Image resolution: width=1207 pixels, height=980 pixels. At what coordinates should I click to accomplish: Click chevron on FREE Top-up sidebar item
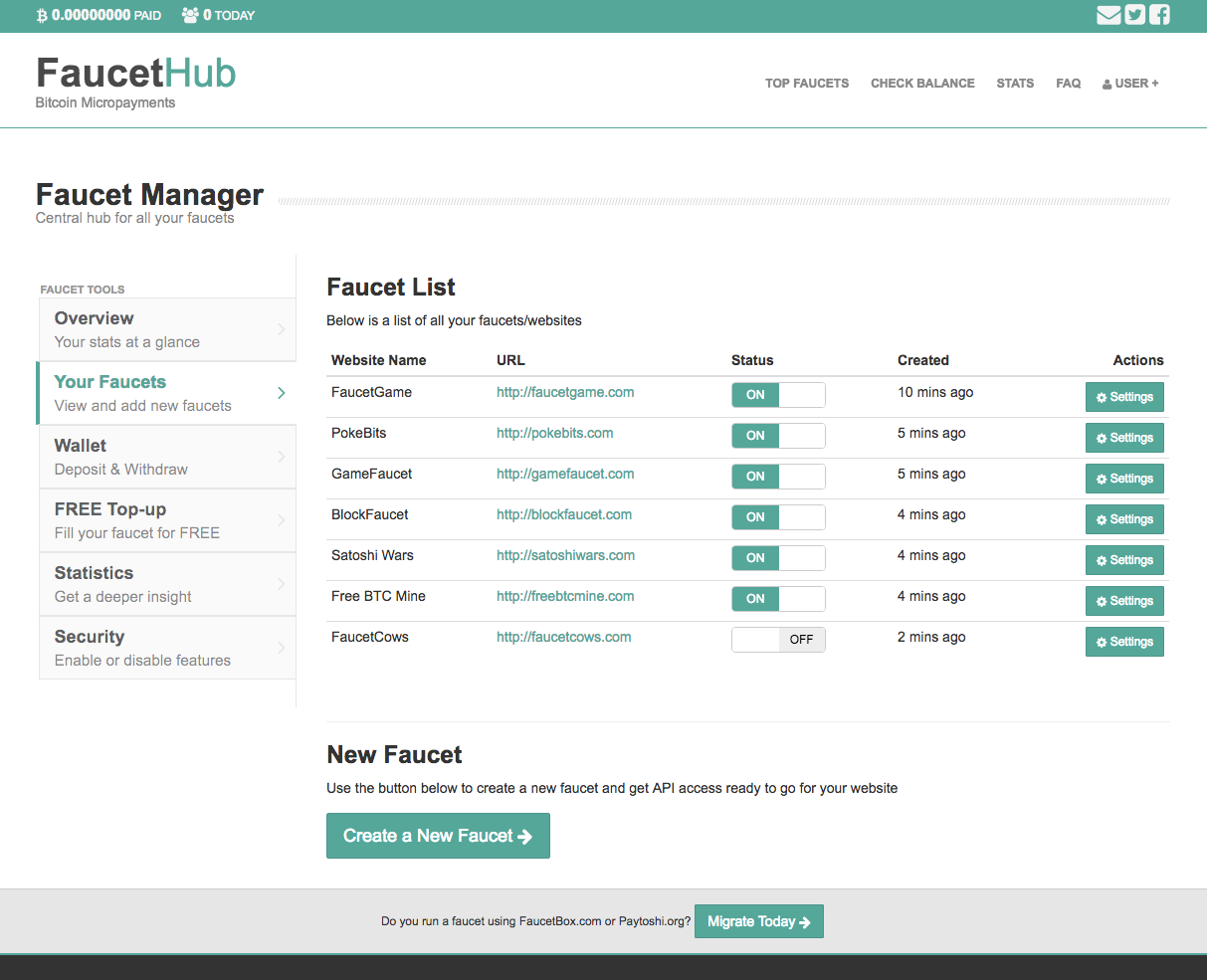[282, 520]
